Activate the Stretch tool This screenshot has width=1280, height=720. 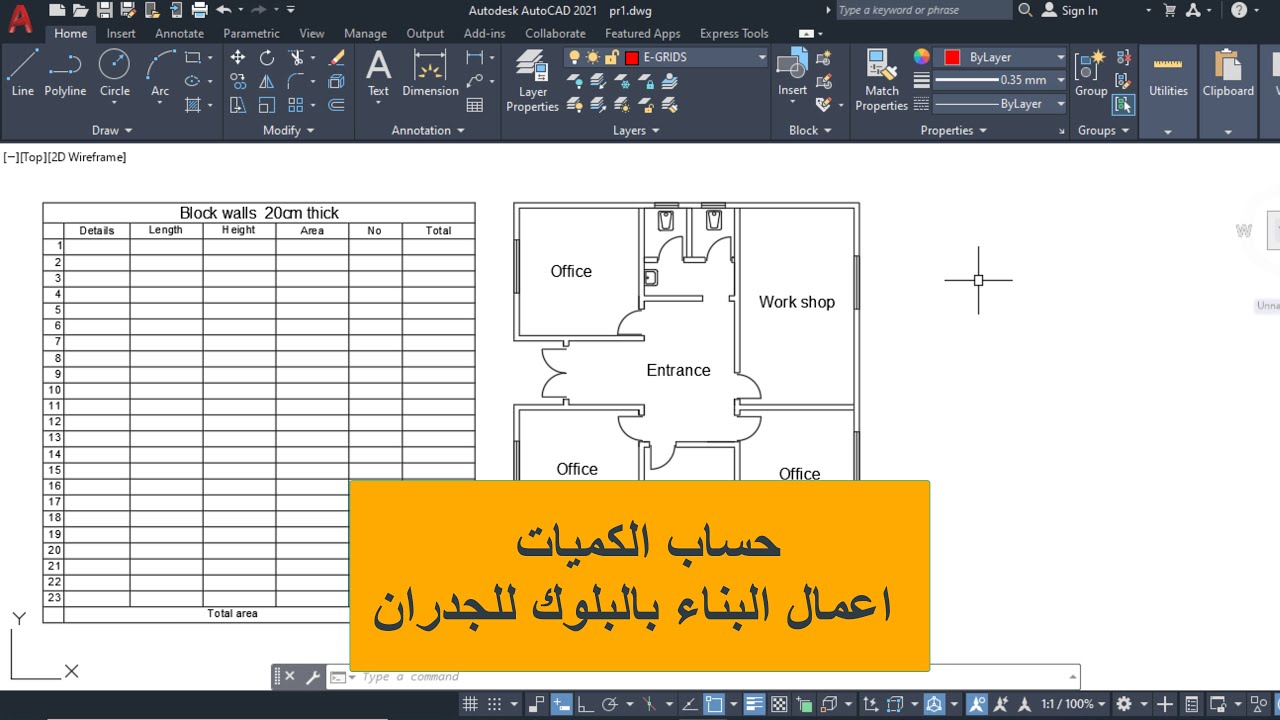click(238, 105)
